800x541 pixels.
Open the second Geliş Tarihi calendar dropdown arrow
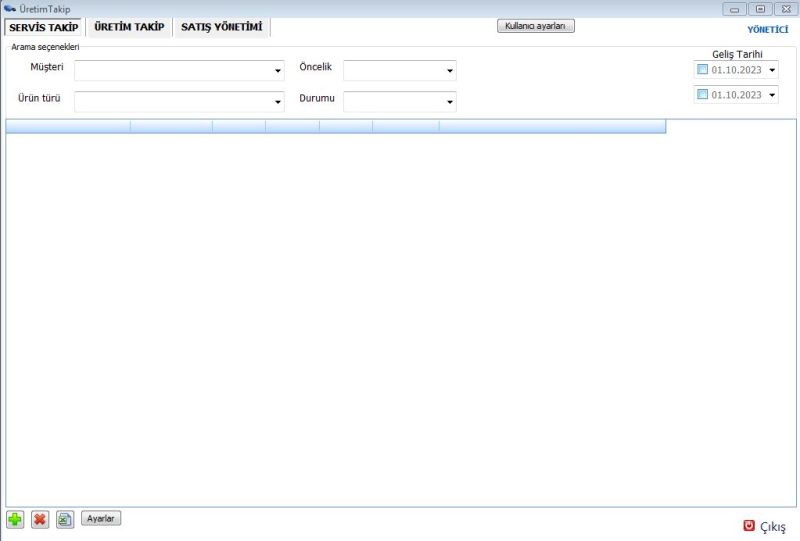772,95
